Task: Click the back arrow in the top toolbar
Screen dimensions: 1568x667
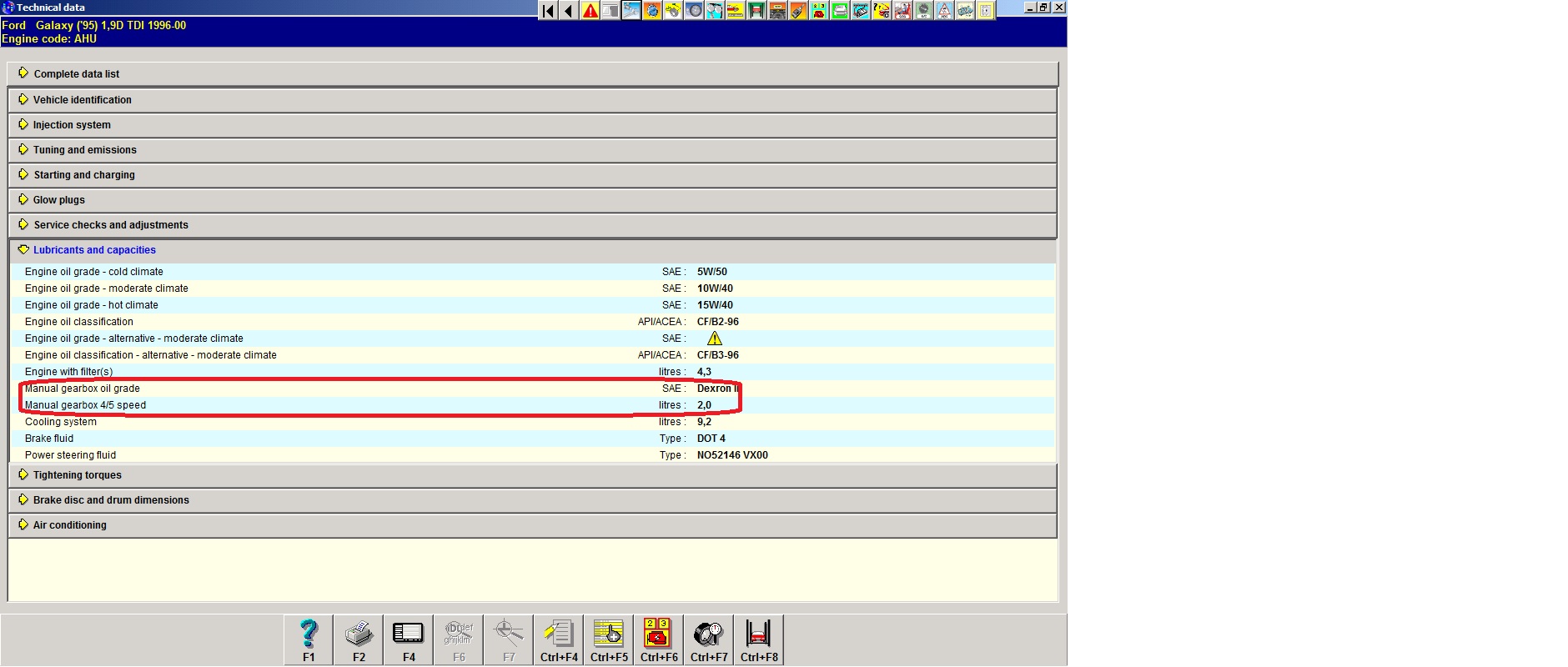Action: point(569,11)
